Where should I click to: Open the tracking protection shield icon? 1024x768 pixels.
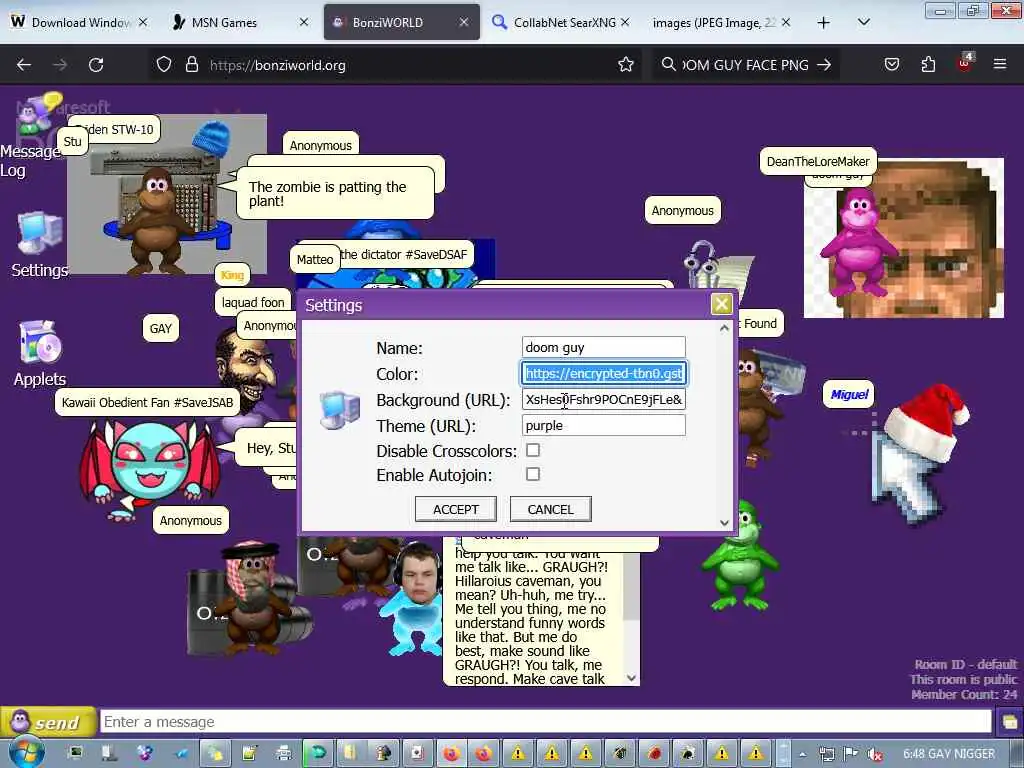pyautogui.click(x=164, y=65)
